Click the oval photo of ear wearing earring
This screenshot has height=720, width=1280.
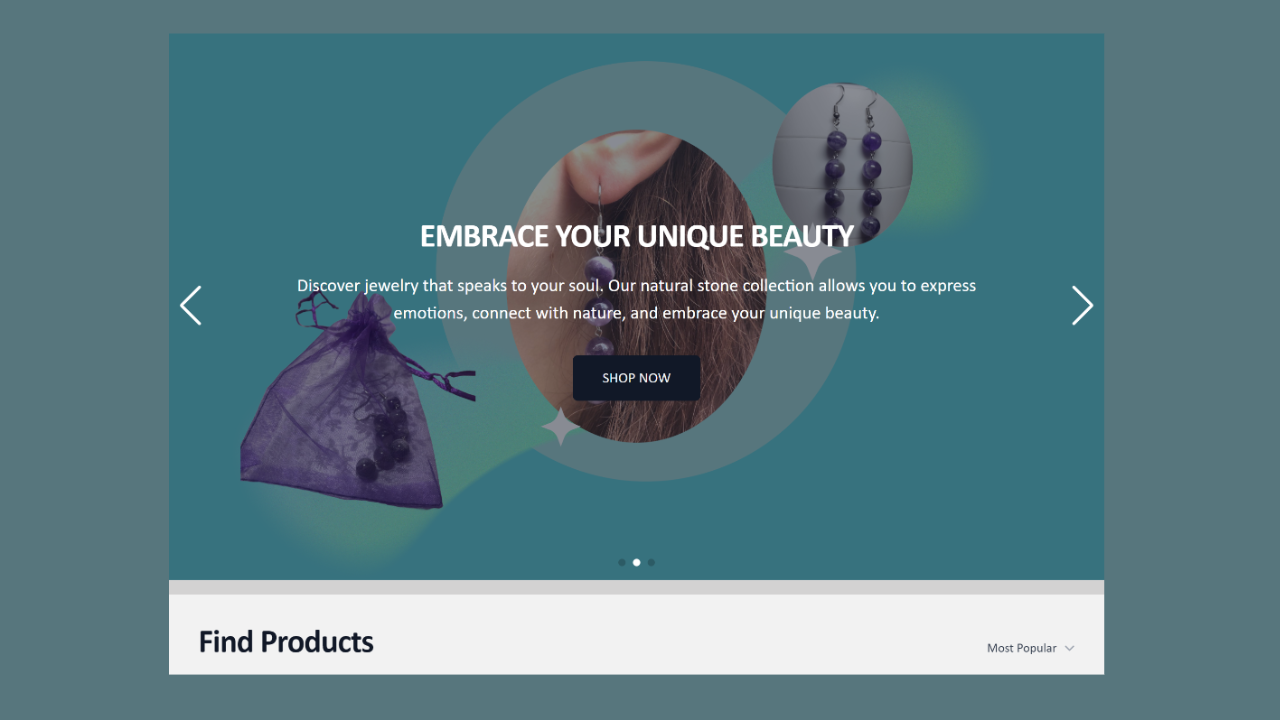click(x=636, y=286)
